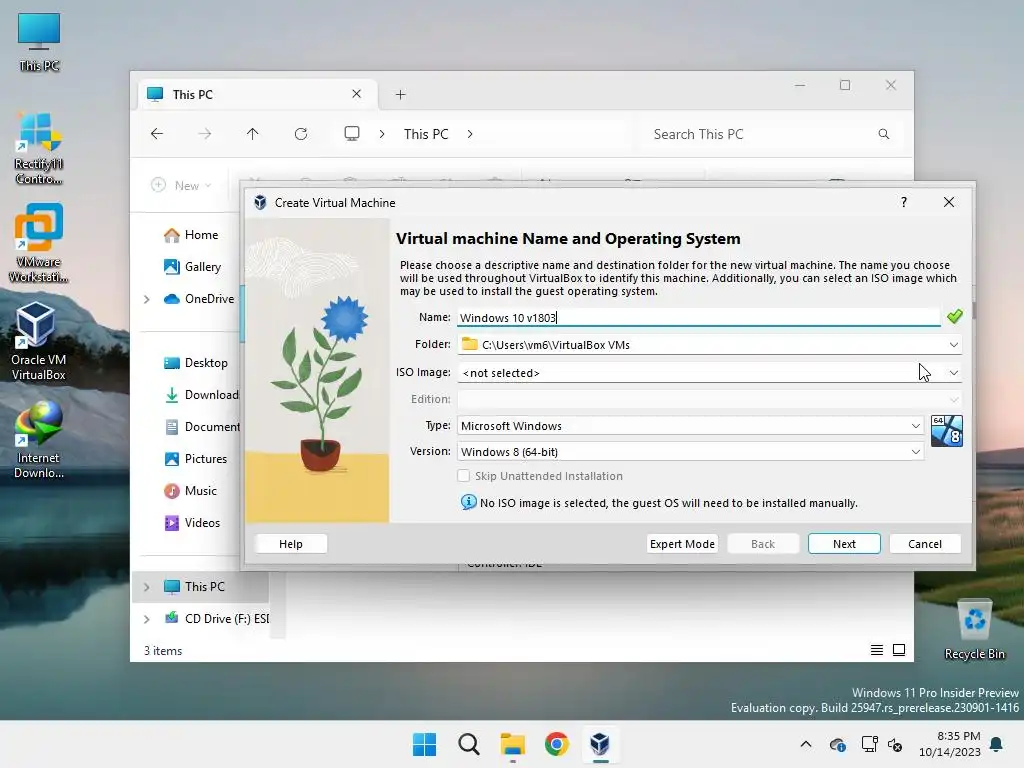Open the notification bell
This screenshot has width=1024, height=768.
tap(997, 744)
